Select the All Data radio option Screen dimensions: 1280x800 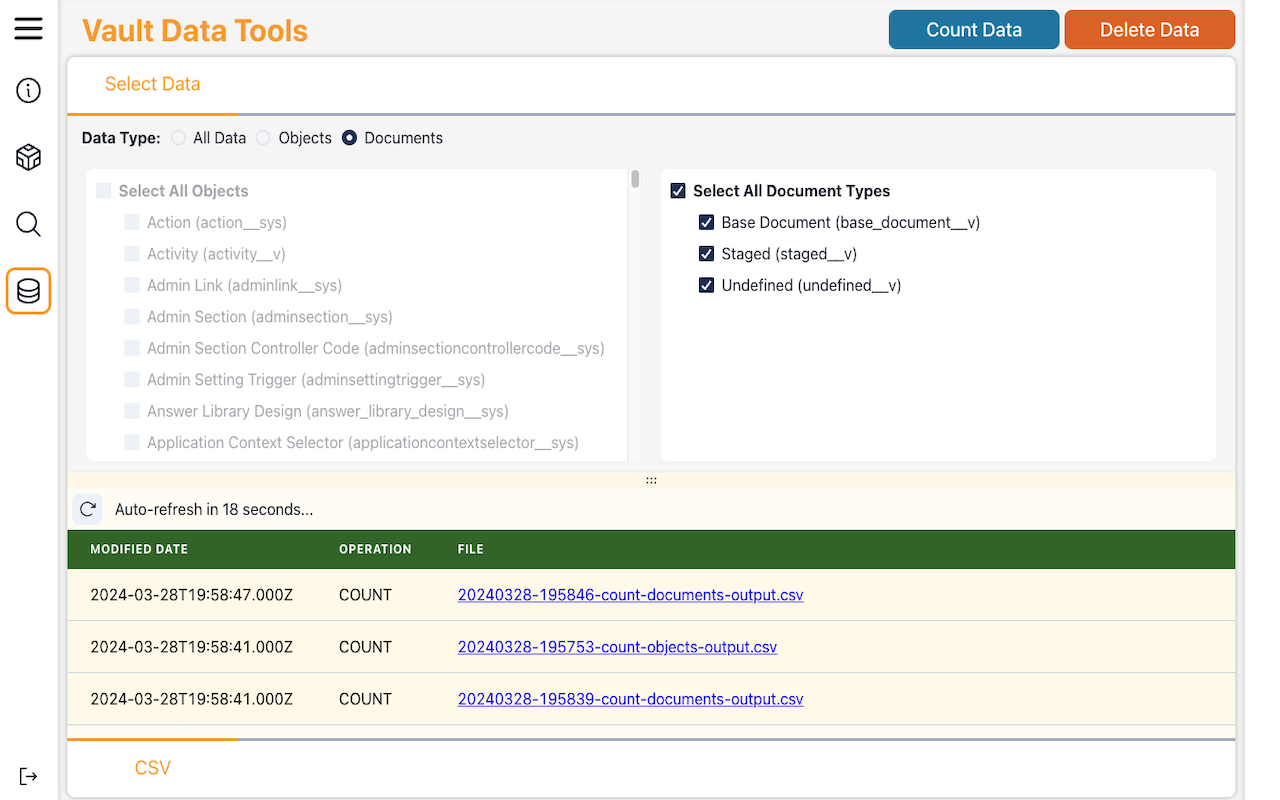click(178, 138)
